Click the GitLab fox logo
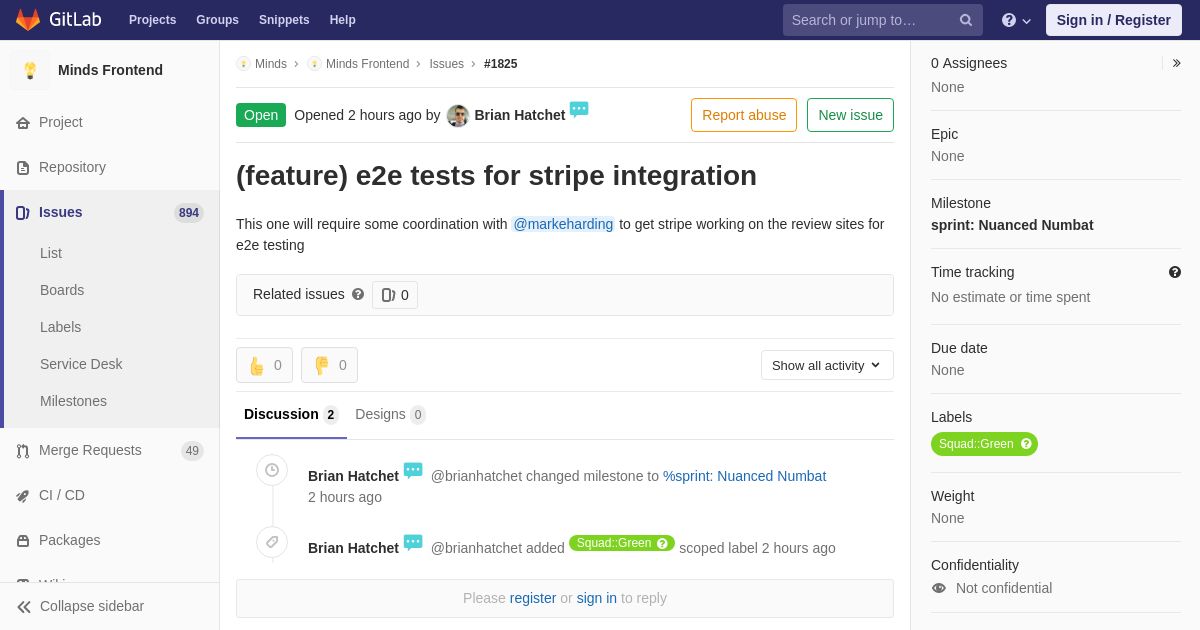Screen dimensions: 1200x630 pos(28,20)
